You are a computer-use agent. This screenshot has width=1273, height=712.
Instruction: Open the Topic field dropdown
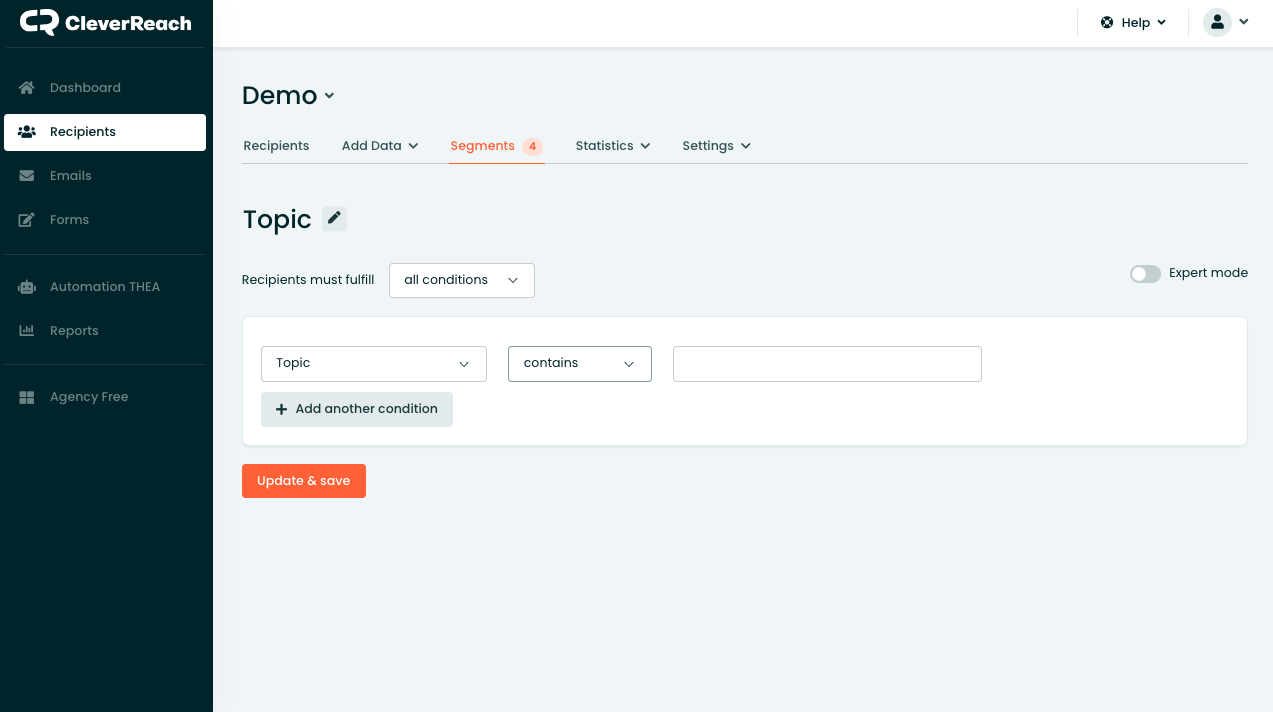(x=373, y=364)
